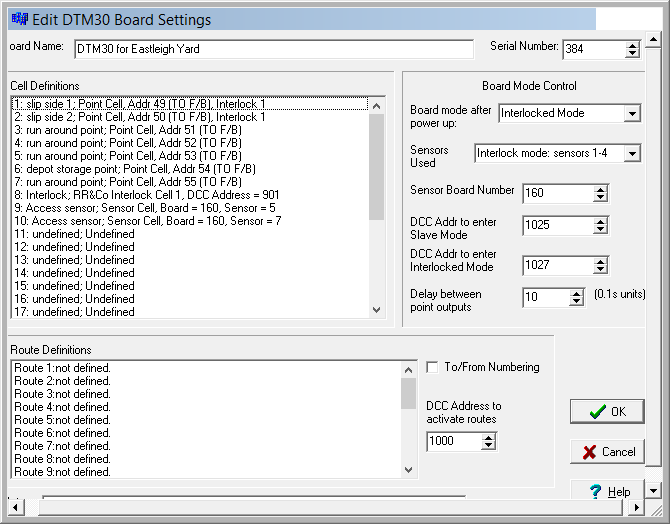Increment the DCC Addr Slave Mode spinner
Screen dimensions: 670x524
[x=597, y=221]
